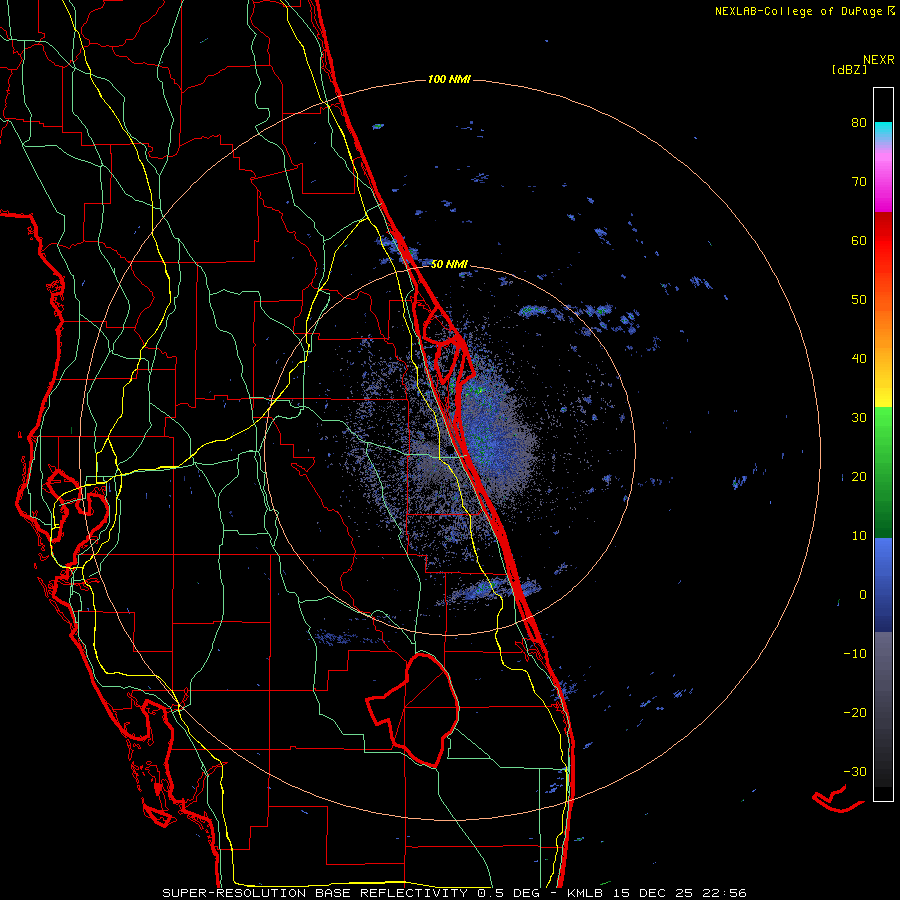This screenshot has height=900, width=900.
Task: Select the 70 value on the dBZ scale
Action: pos(859,182)
